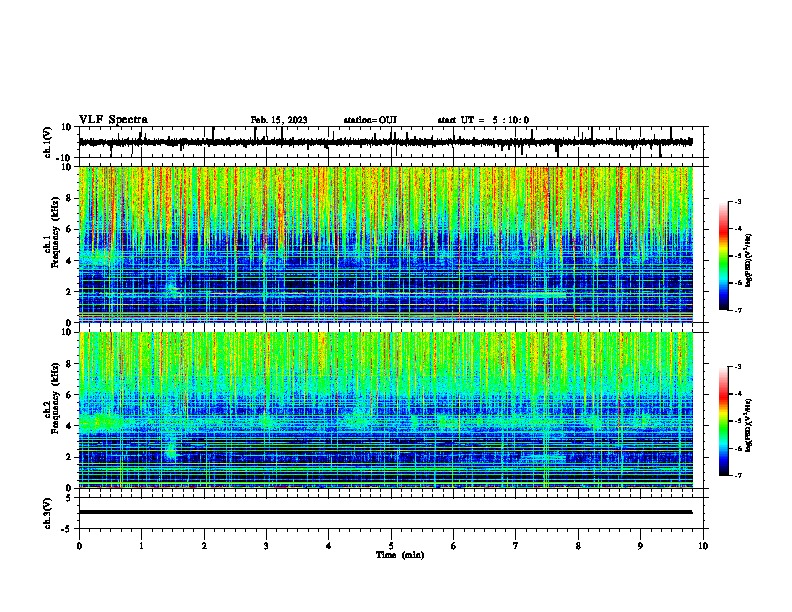Click the 'start UT = 5:10:0' label
The width and height of the screenshot is (792, 612).
tap(483, 120)
